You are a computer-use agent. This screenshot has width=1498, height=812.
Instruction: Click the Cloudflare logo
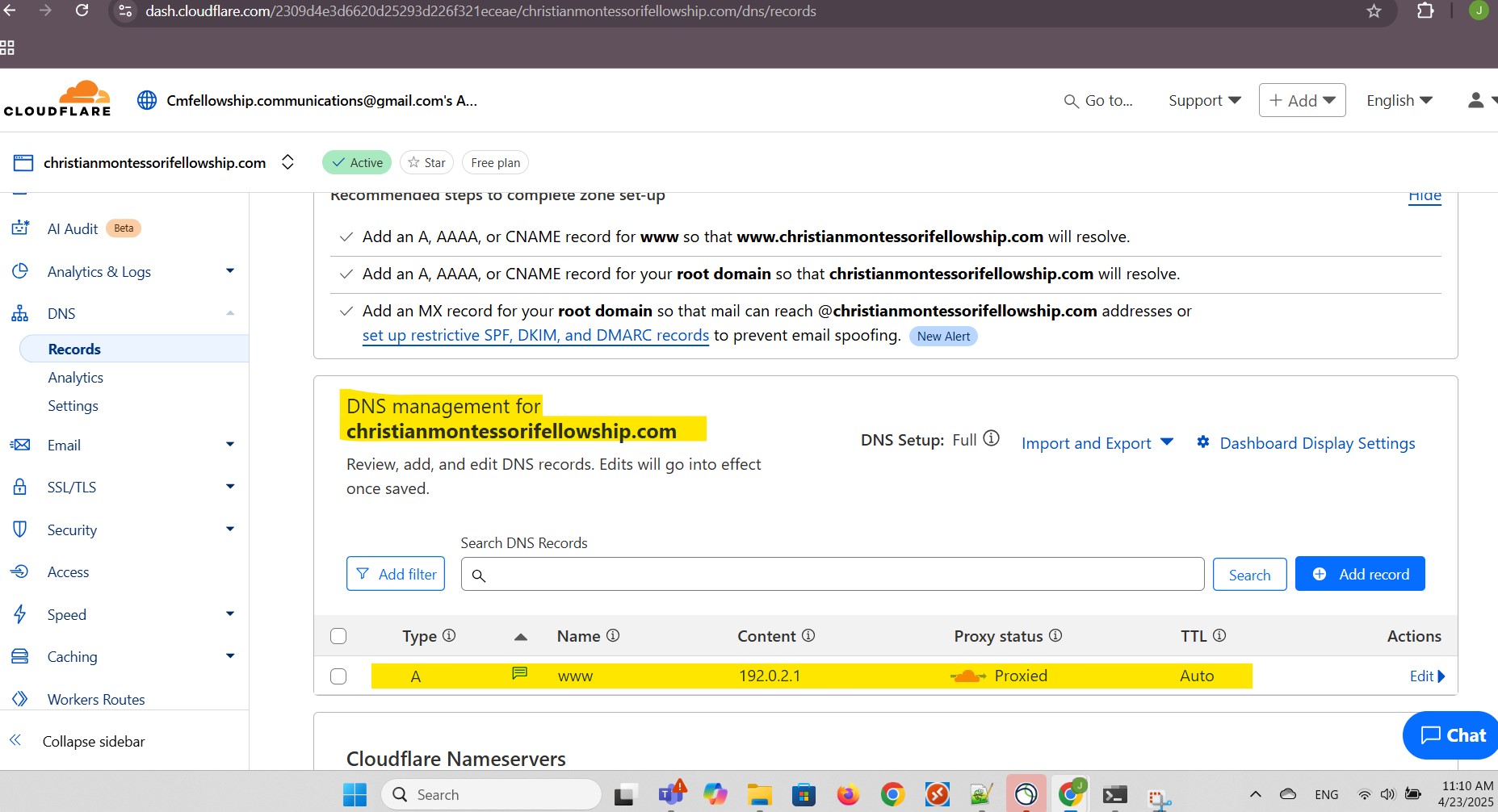click(57, 99)
